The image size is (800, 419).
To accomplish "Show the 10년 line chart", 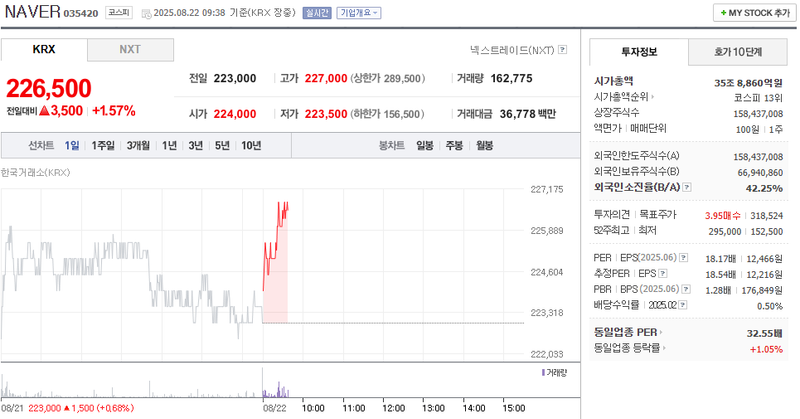I will 251,146.
